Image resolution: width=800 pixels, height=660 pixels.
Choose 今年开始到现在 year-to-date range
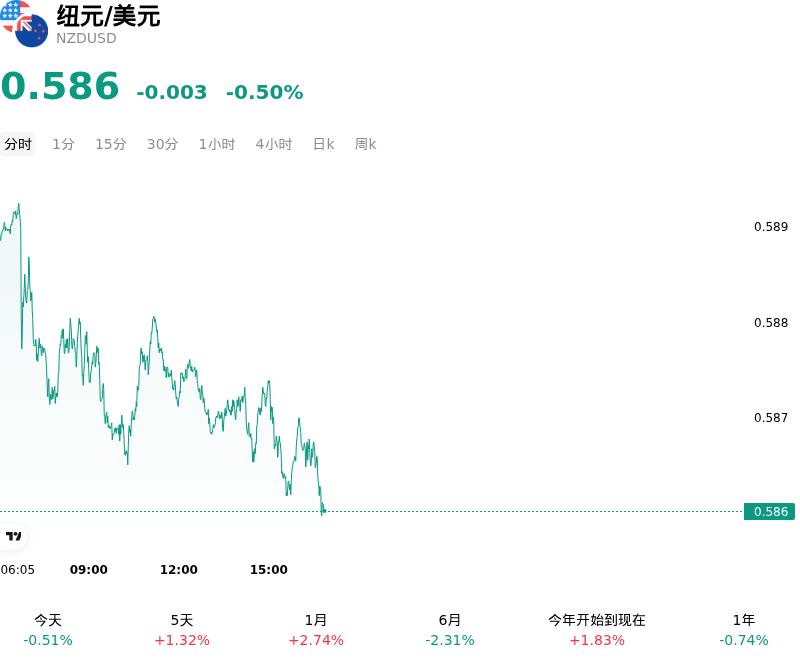click(x=597, y=630)
